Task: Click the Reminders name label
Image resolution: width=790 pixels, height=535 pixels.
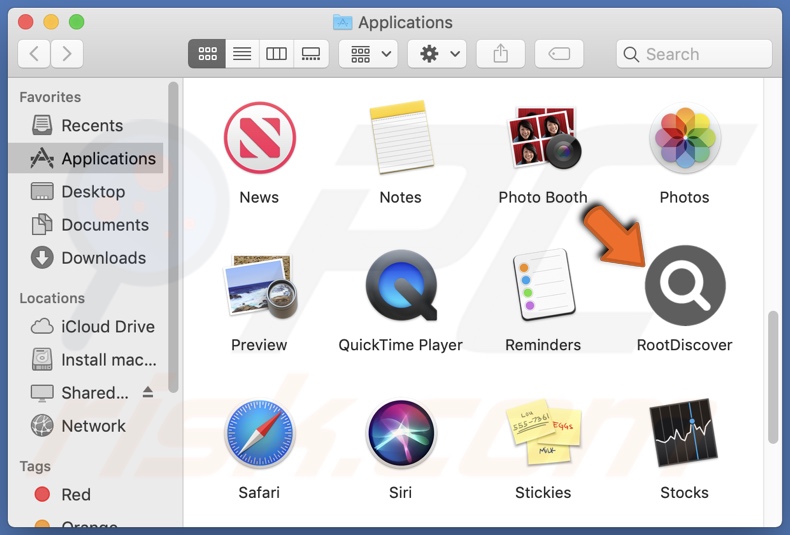Action: click(543, 345)
